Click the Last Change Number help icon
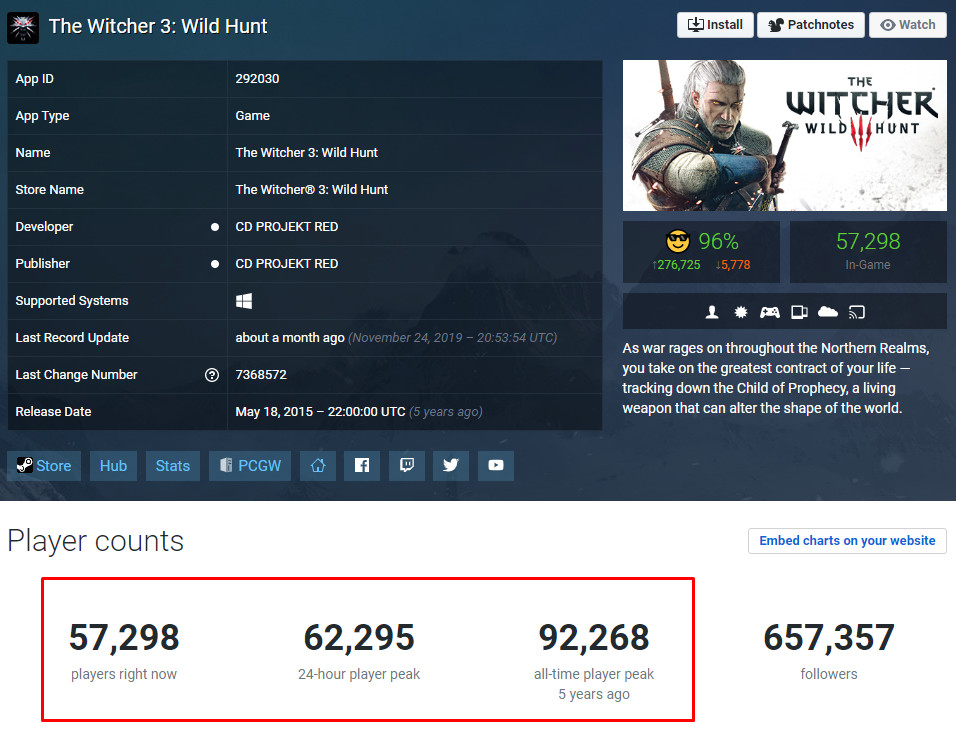The image size is (956, 737). click(212, 375)
